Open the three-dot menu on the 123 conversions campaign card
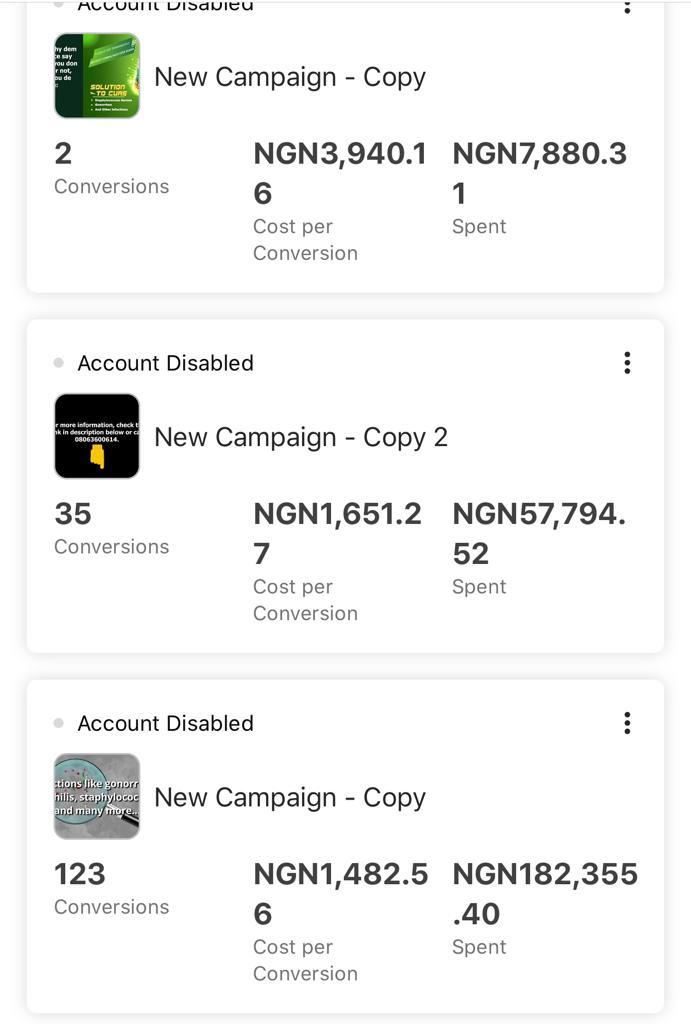 [627, 723]
